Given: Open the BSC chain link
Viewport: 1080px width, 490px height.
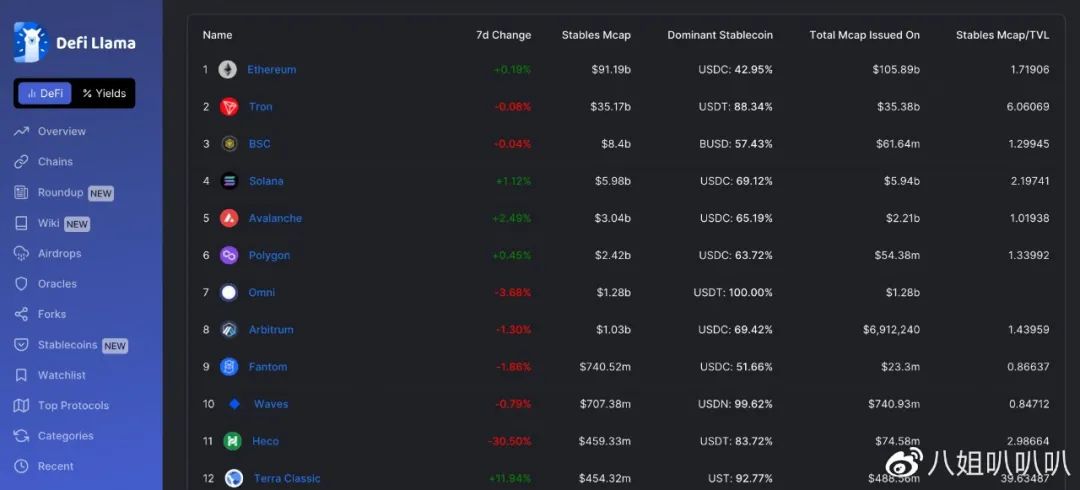Looking at the screenshot, I should (x=259, y=144).
